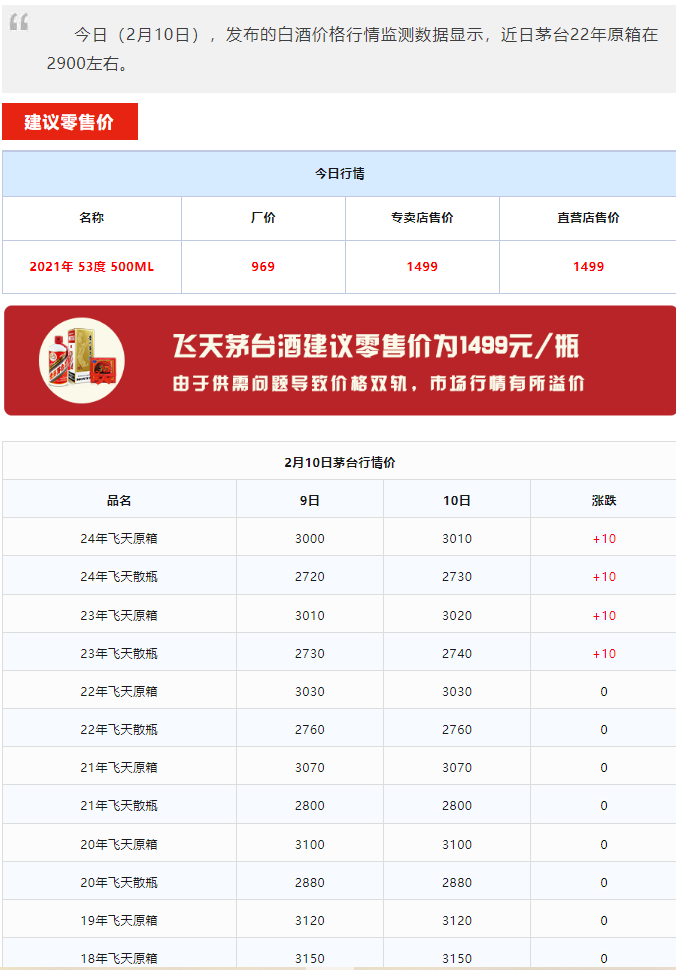Click the 9日 price 3030 for 22年飞天原箱
This screenshot has width=676, height=970.
(309, 692)
